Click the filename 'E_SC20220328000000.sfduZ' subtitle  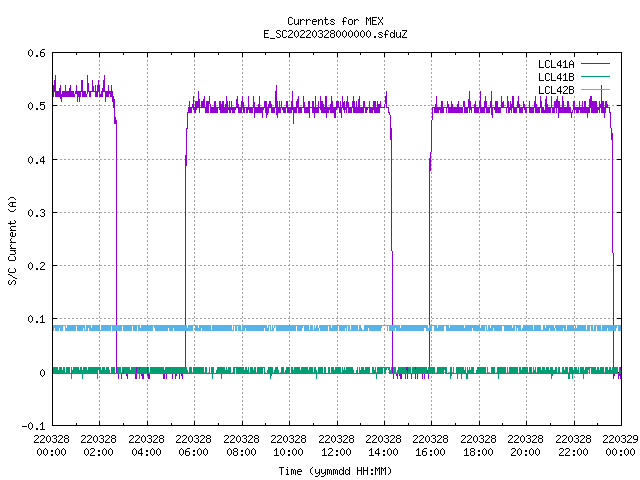tap(335, 34)
